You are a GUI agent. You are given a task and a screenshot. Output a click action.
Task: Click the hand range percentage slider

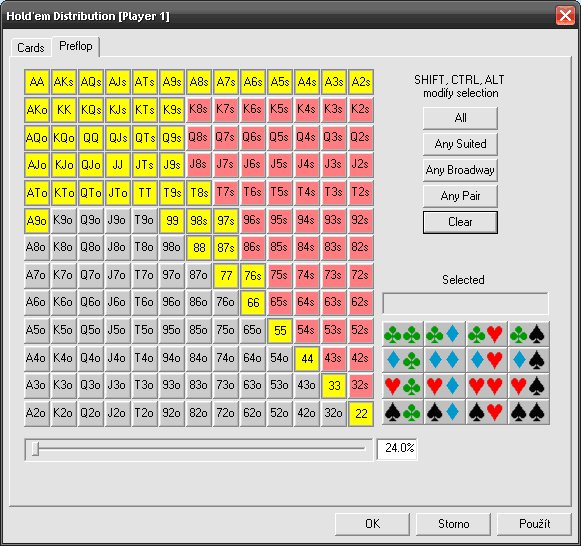coord(199,449)
